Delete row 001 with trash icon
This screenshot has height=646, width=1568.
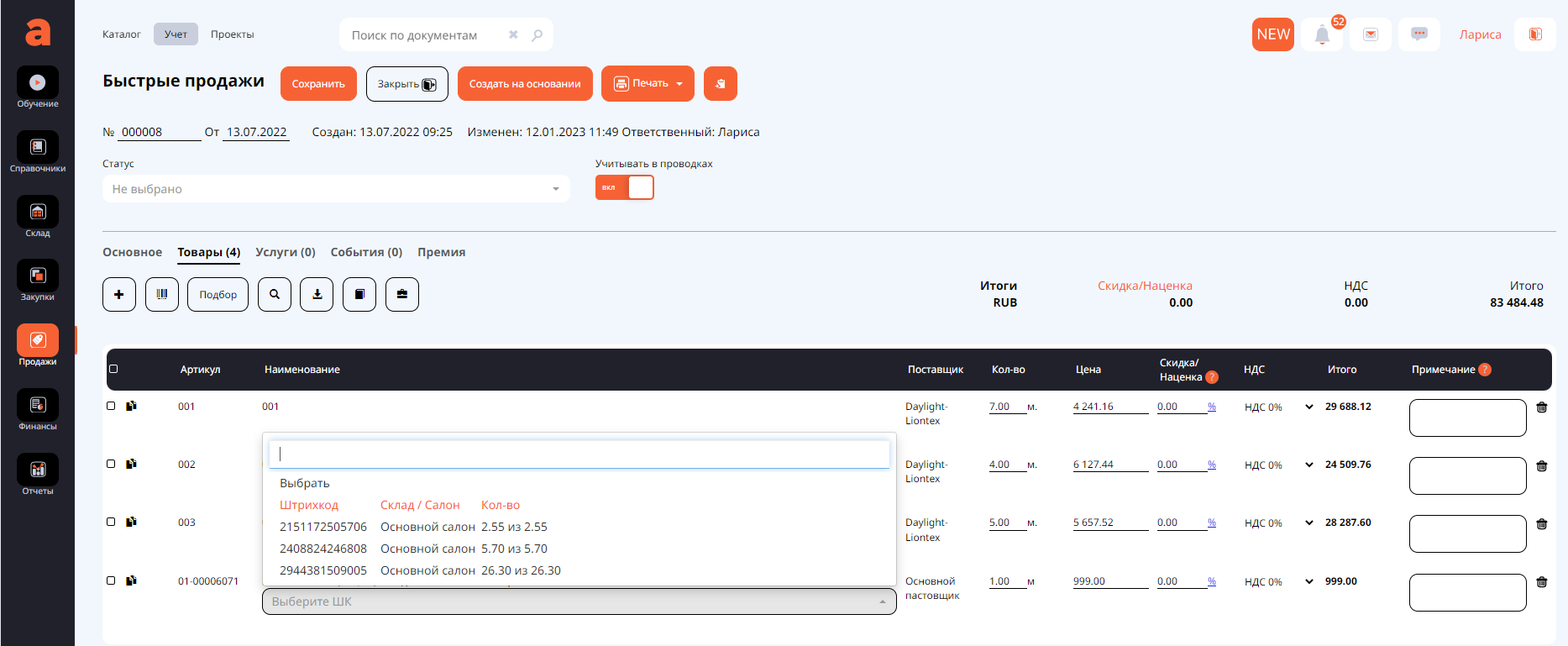pos(1542,407)
